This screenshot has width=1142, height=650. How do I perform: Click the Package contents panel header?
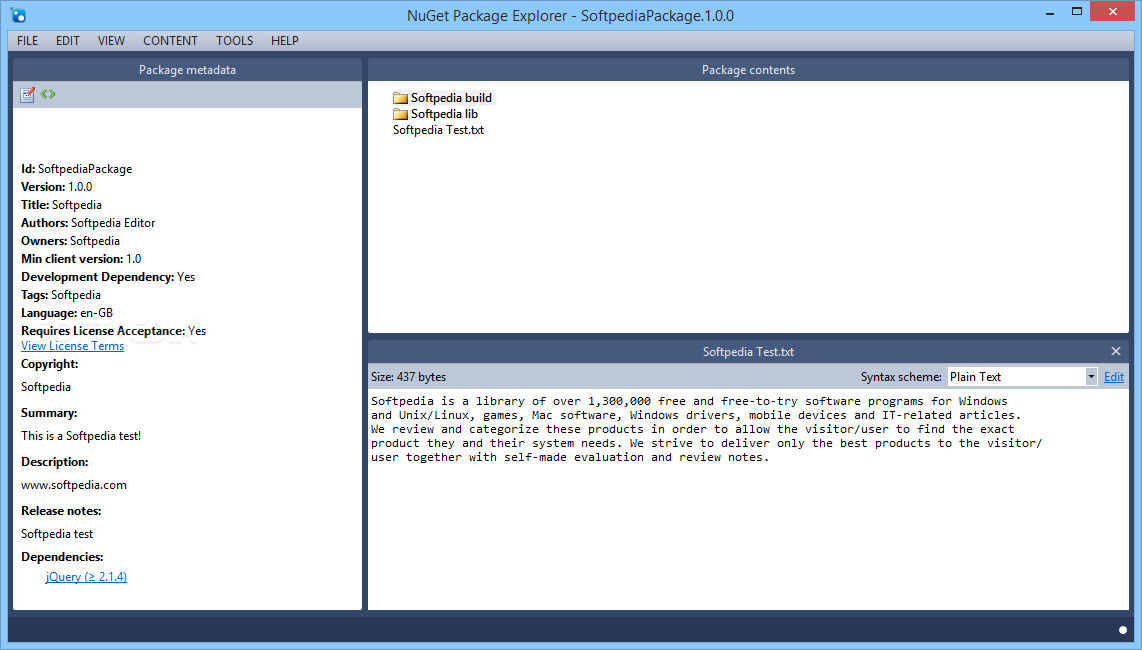(x=748, y=70)
